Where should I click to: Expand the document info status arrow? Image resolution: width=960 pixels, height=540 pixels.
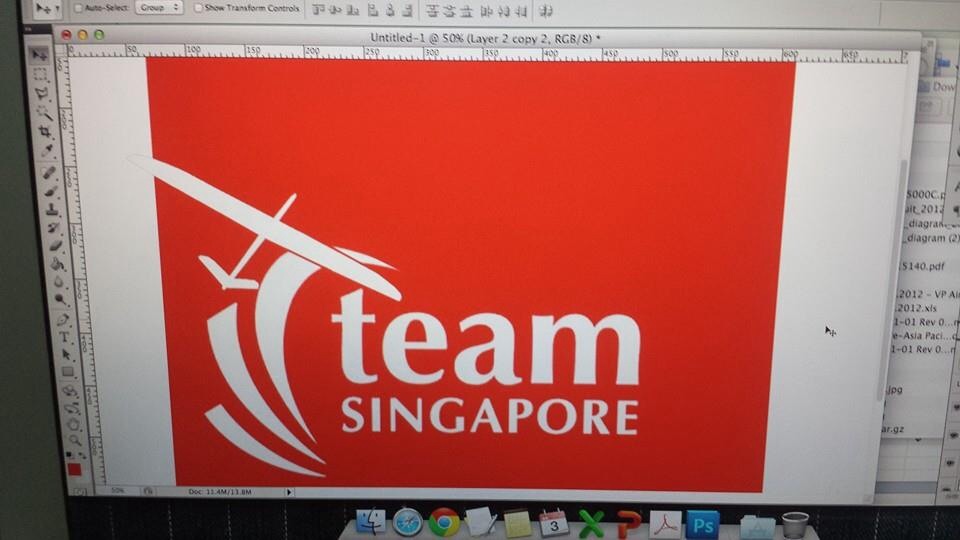(289, 492)
